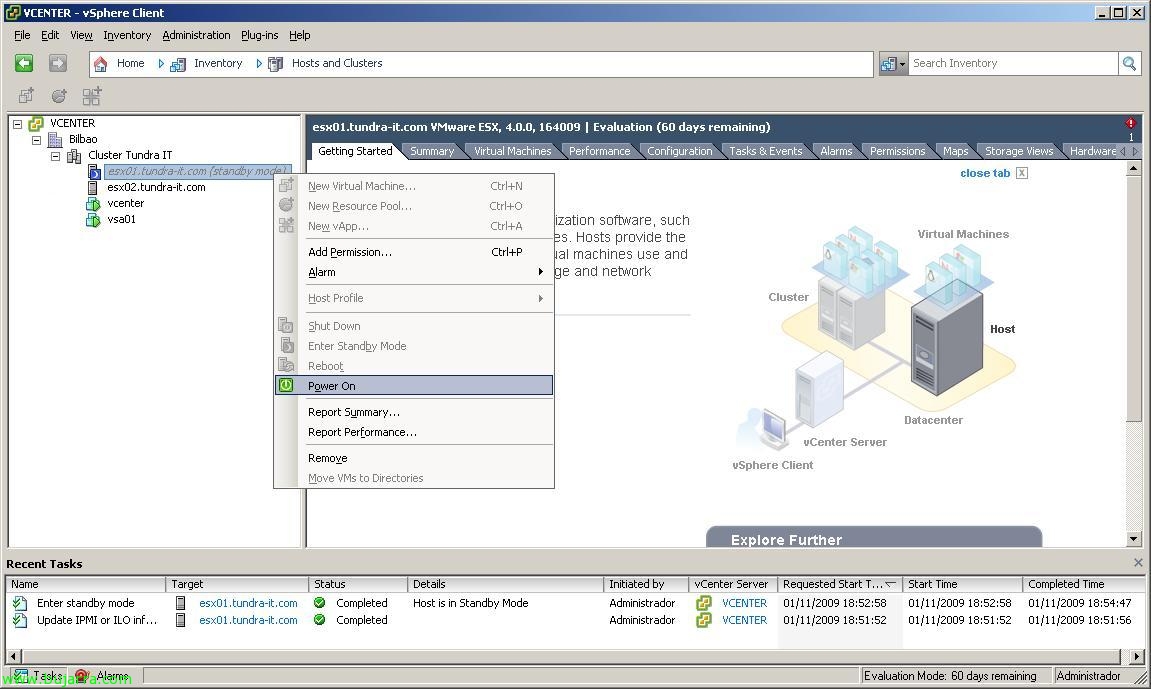
Task: Click the New Virtual Machine toolbar icon
Action: point(26,95)
